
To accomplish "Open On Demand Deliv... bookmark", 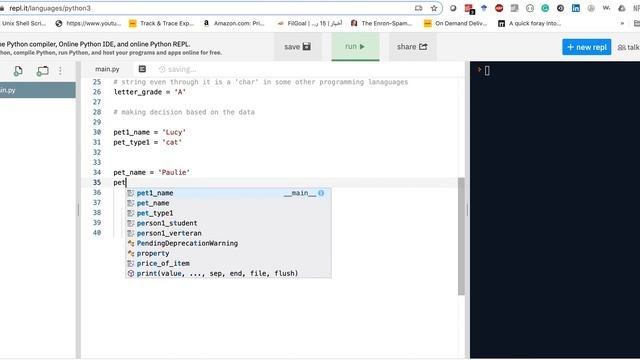I will point(456,24).
